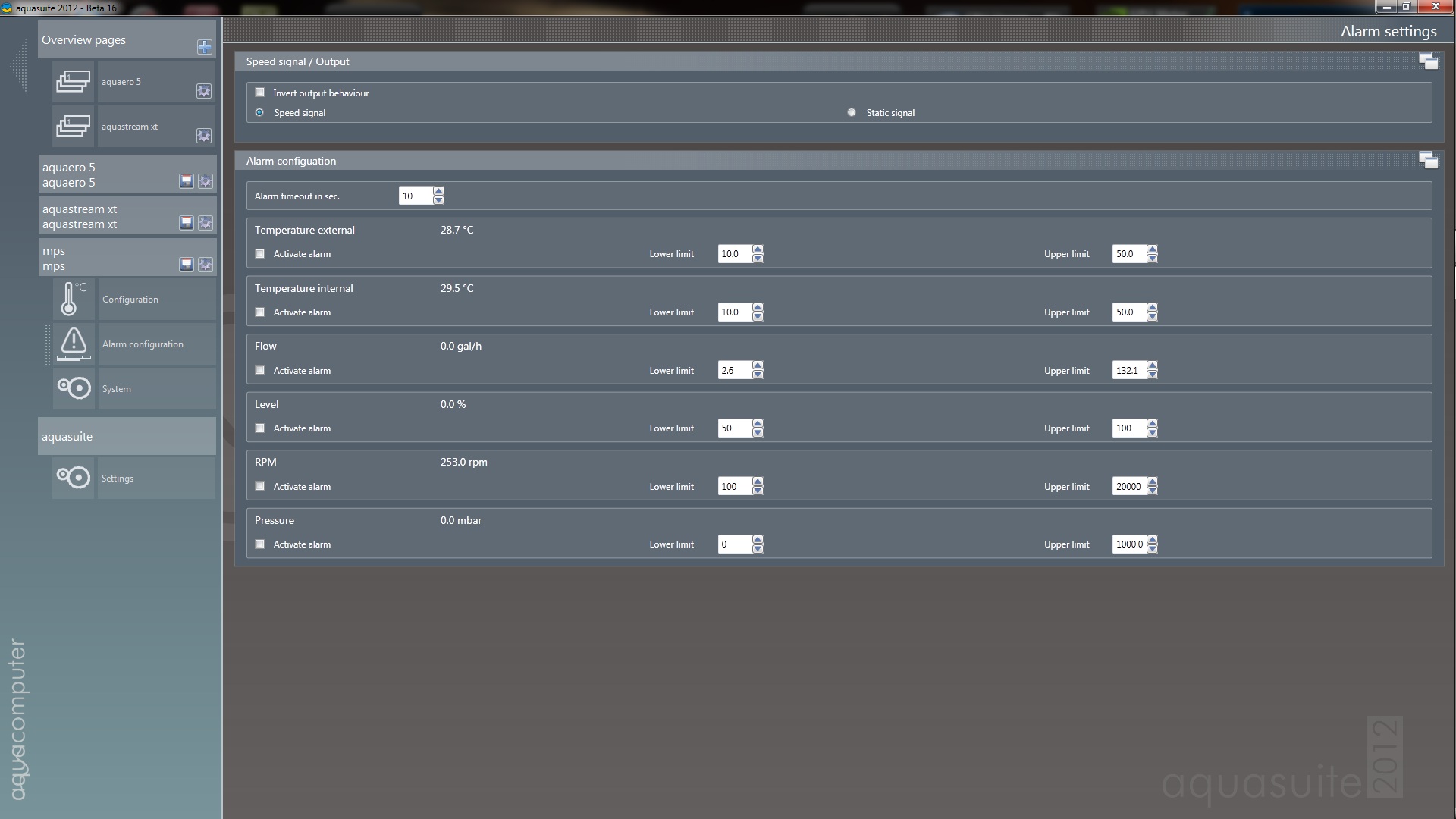Add new overview page with plus icon
Screen dimensions: 1456x819
click(x=204, y=47)
